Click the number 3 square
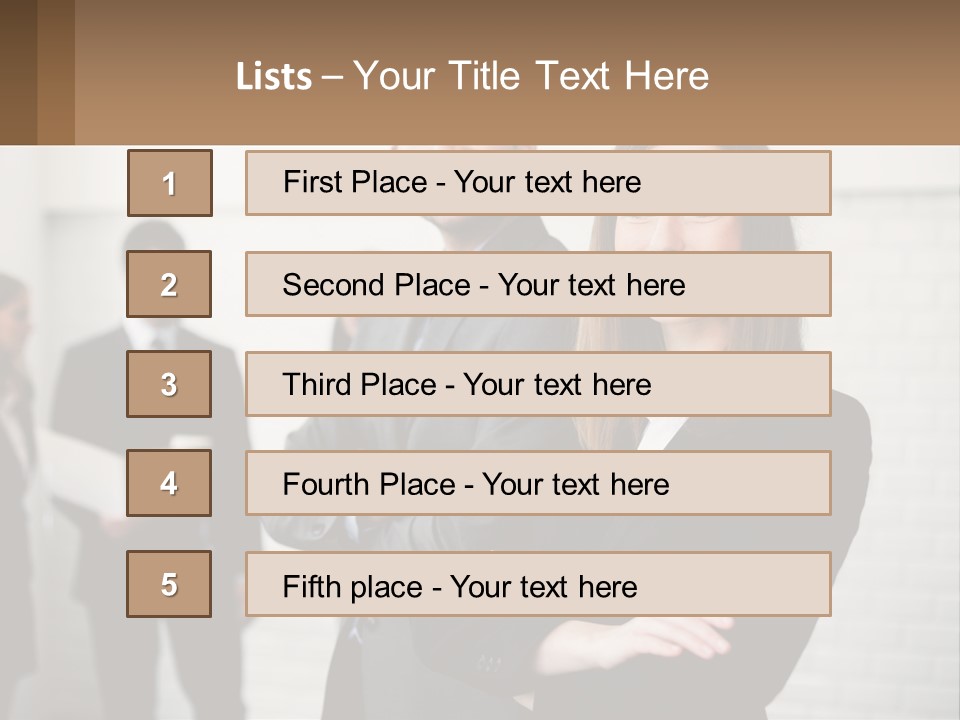960x720 pixels. click(x=169, y=384)
